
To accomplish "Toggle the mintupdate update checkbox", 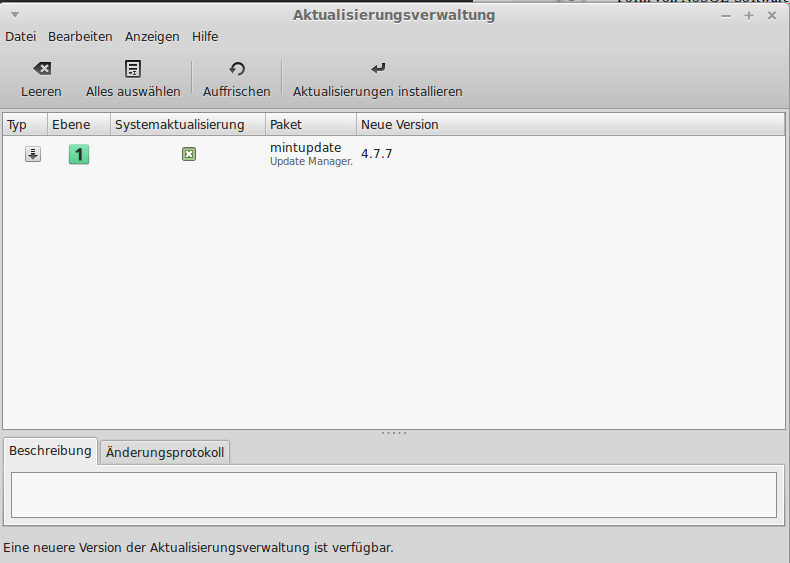I will [x=189, y=154].
